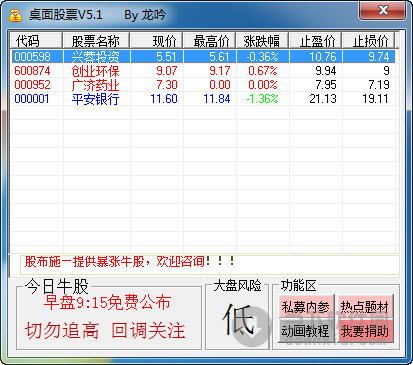Click change percentage 0.00%
413x365 pixels.
(263, 85)
